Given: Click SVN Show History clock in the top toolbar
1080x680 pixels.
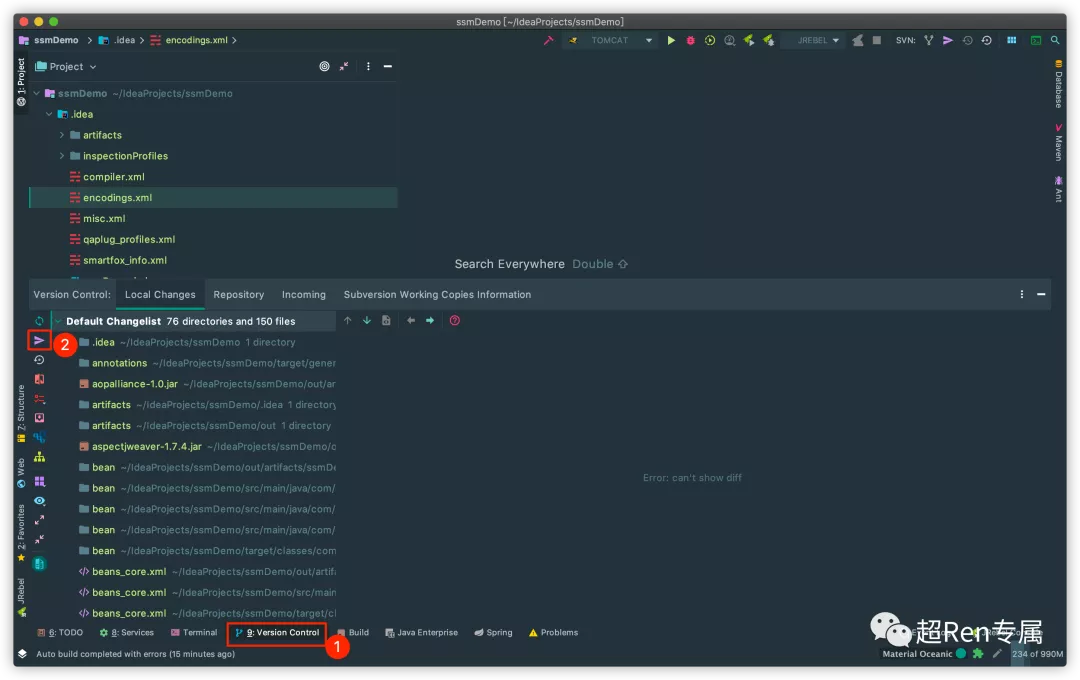Looking at the screenshot, I should point(967,40).
